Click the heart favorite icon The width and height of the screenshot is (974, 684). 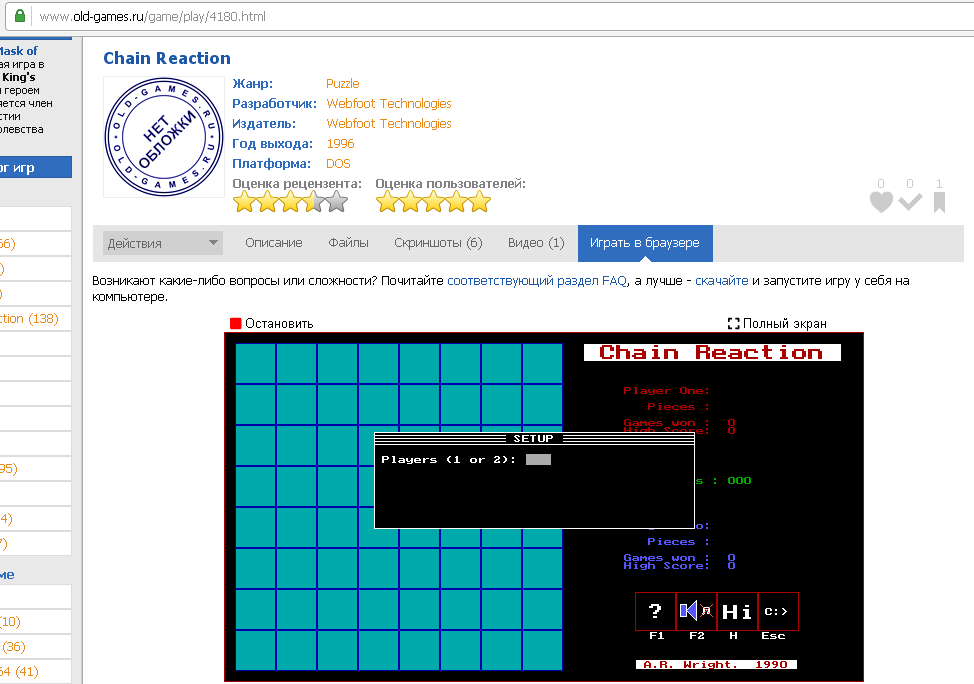pyautogui.click(x=881, y=202)
